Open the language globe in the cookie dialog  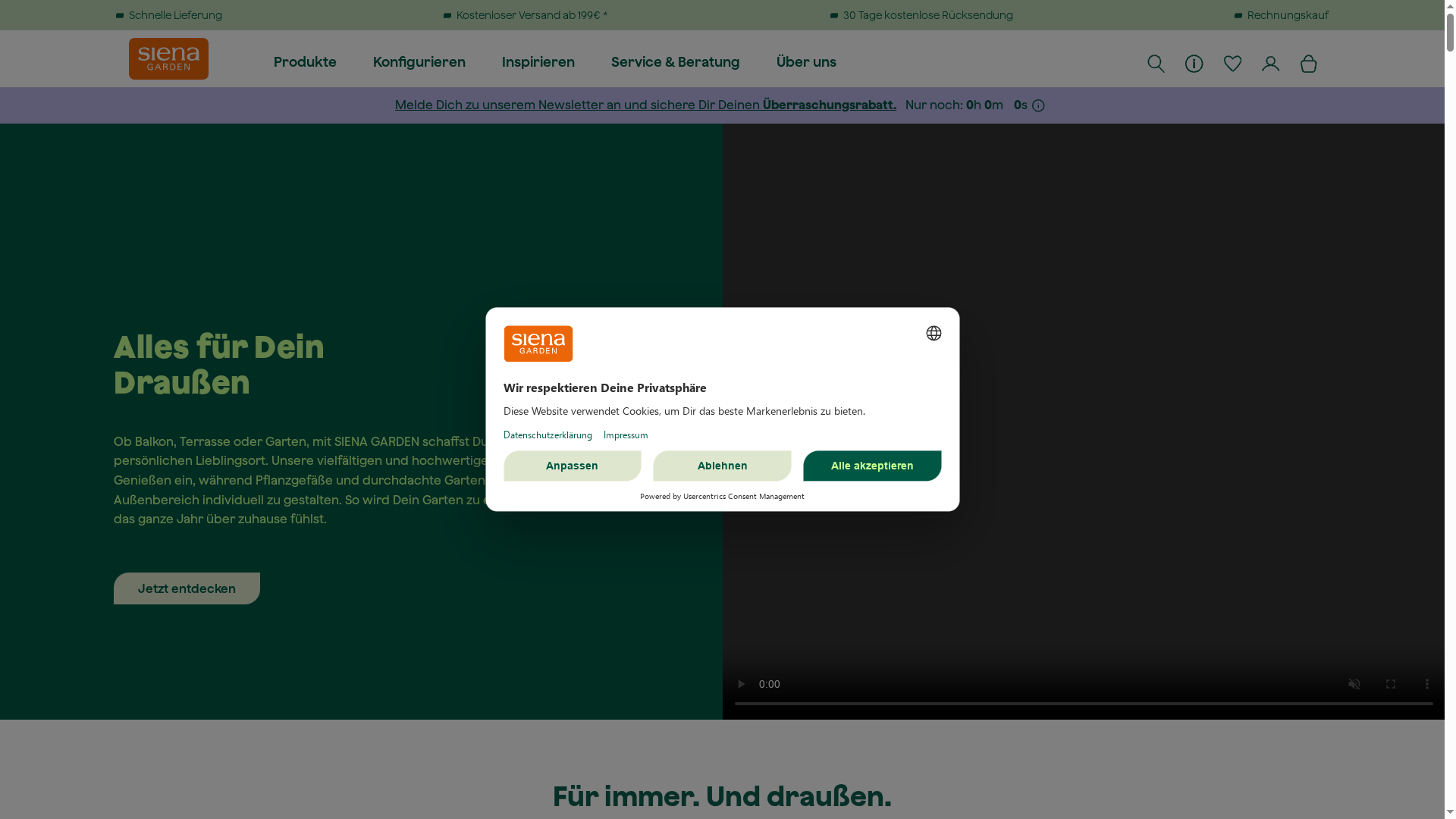tap(933, 333)
